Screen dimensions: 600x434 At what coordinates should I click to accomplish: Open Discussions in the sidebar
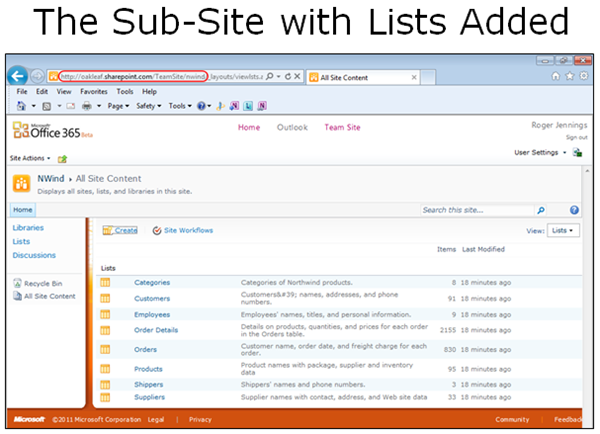pos(34,255)
